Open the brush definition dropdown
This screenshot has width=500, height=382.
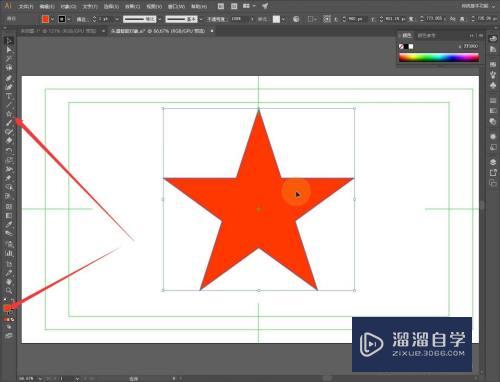[201, 19]
